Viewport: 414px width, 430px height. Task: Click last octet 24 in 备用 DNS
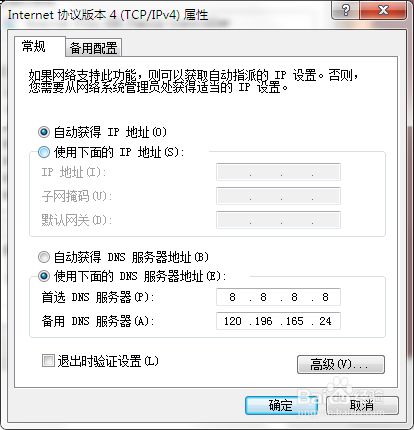point(325,321)
